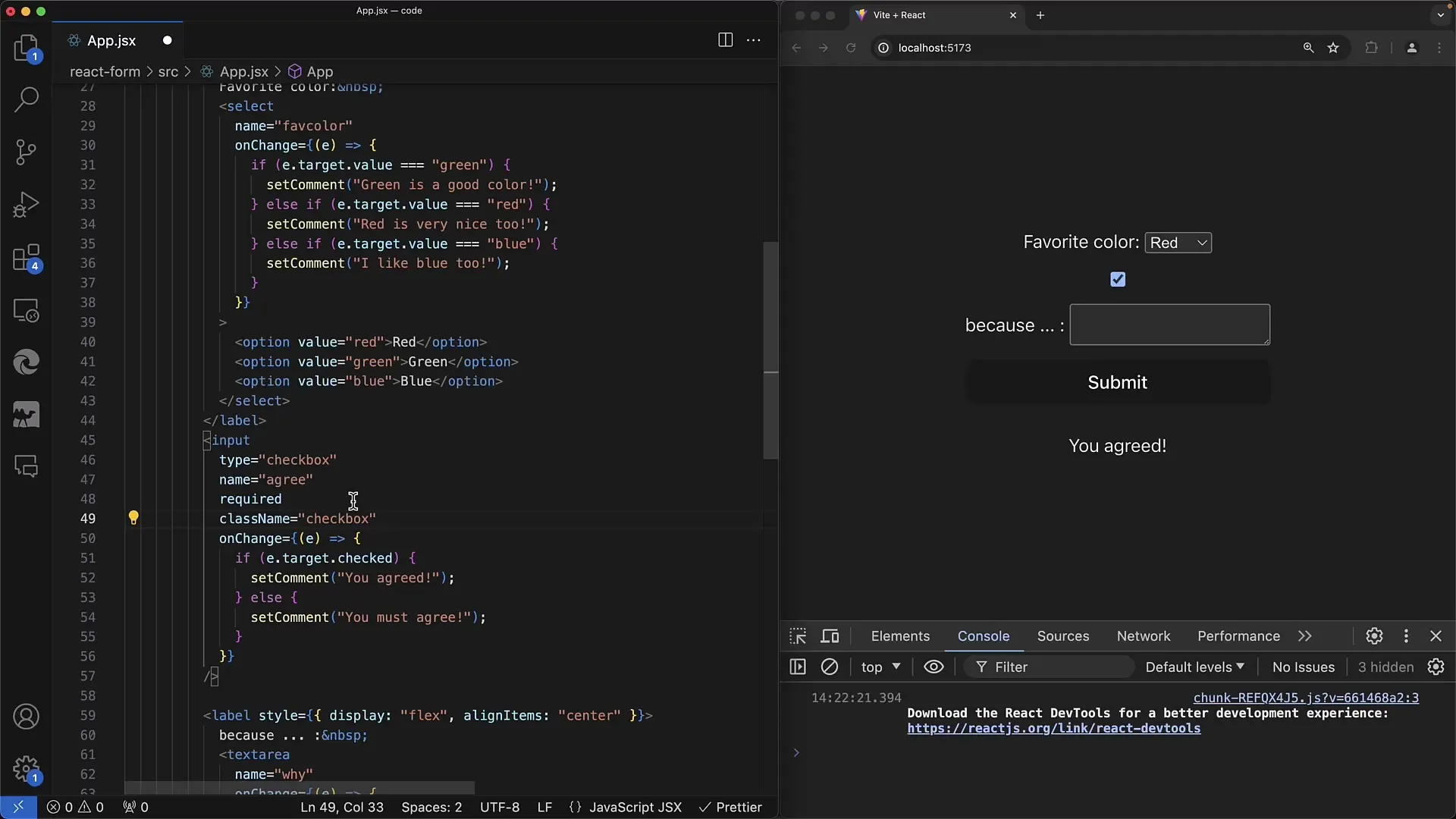The image size is (1456, 819).
Task: Select the Vite + React browser tab
Action: pos(936,15)
